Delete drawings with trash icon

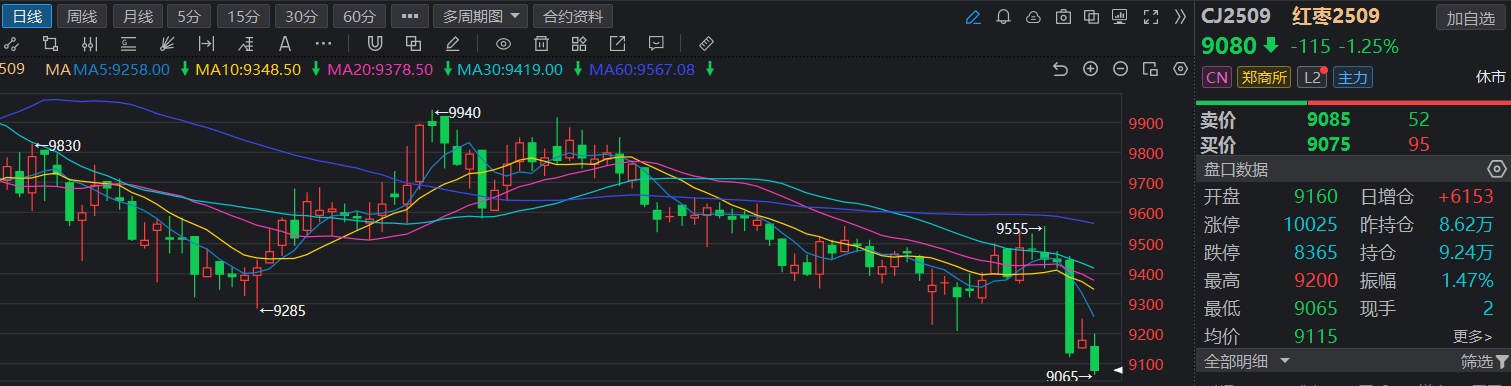541,43
